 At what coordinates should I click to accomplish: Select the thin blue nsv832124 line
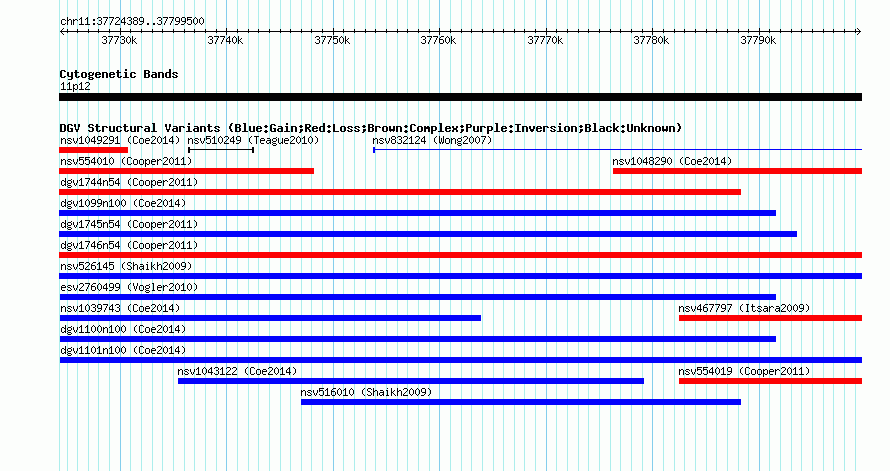tap(618, 150)
